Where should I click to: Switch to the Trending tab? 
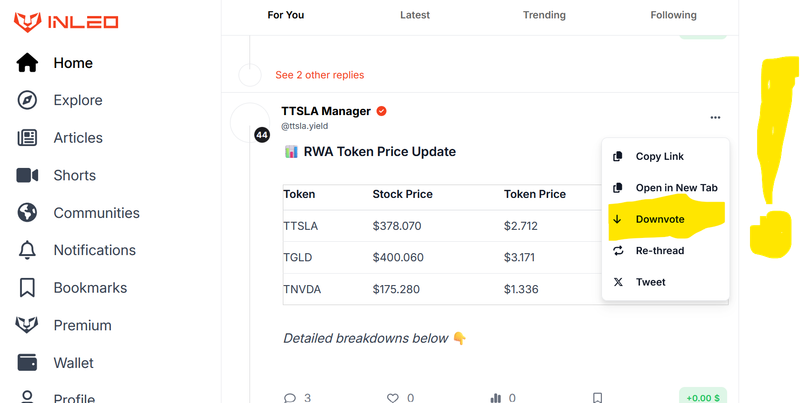544,15
